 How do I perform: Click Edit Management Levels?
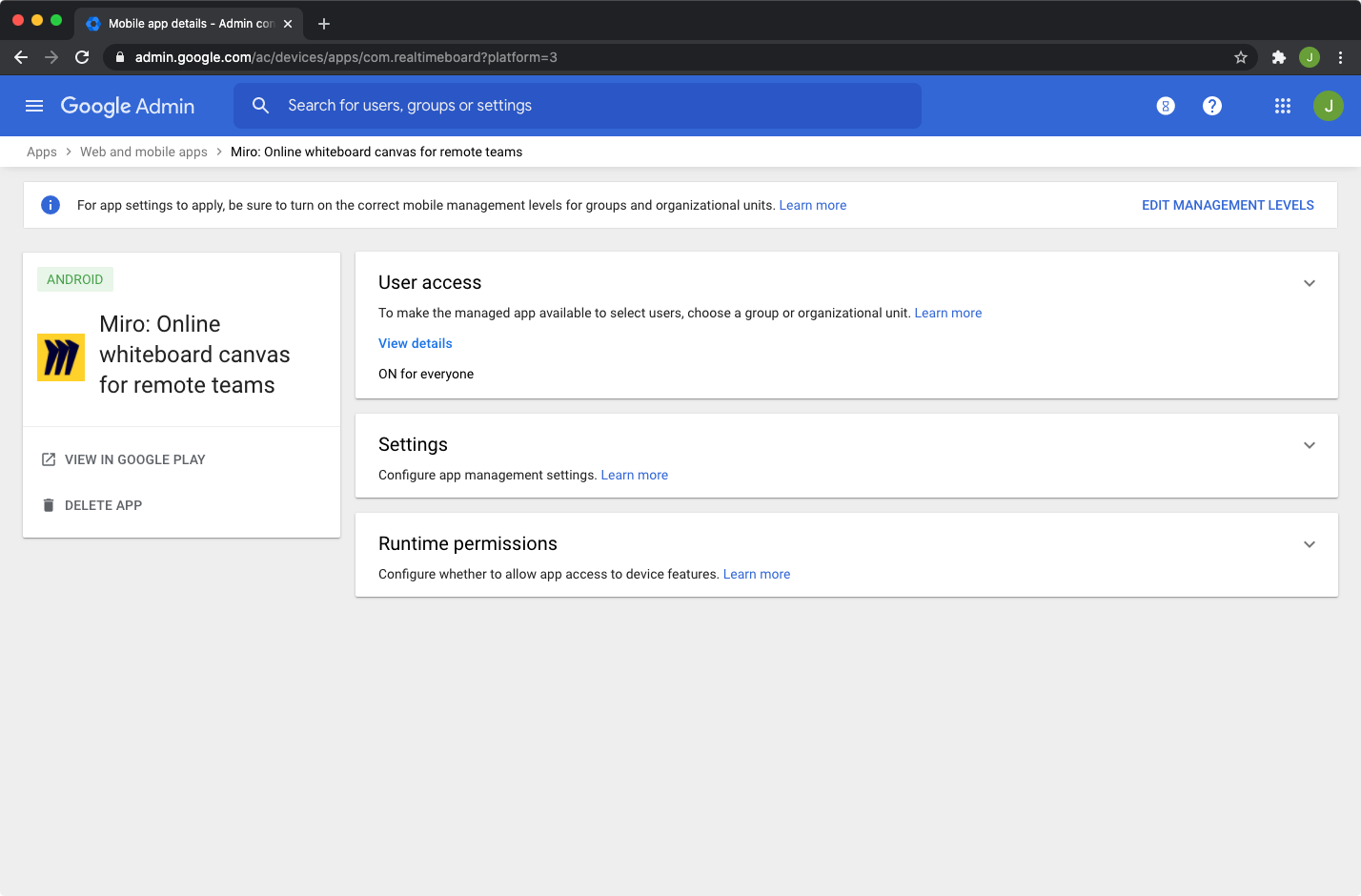[x=1228, y=205]
